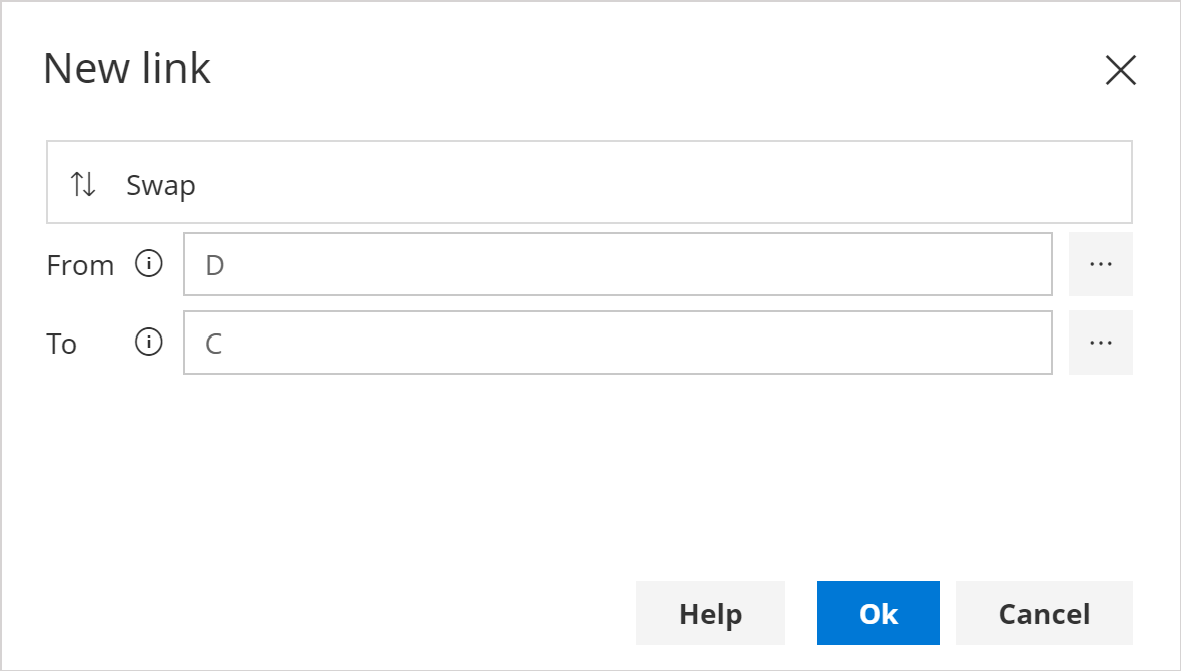Close the New link dialog

click(1120, 70)
